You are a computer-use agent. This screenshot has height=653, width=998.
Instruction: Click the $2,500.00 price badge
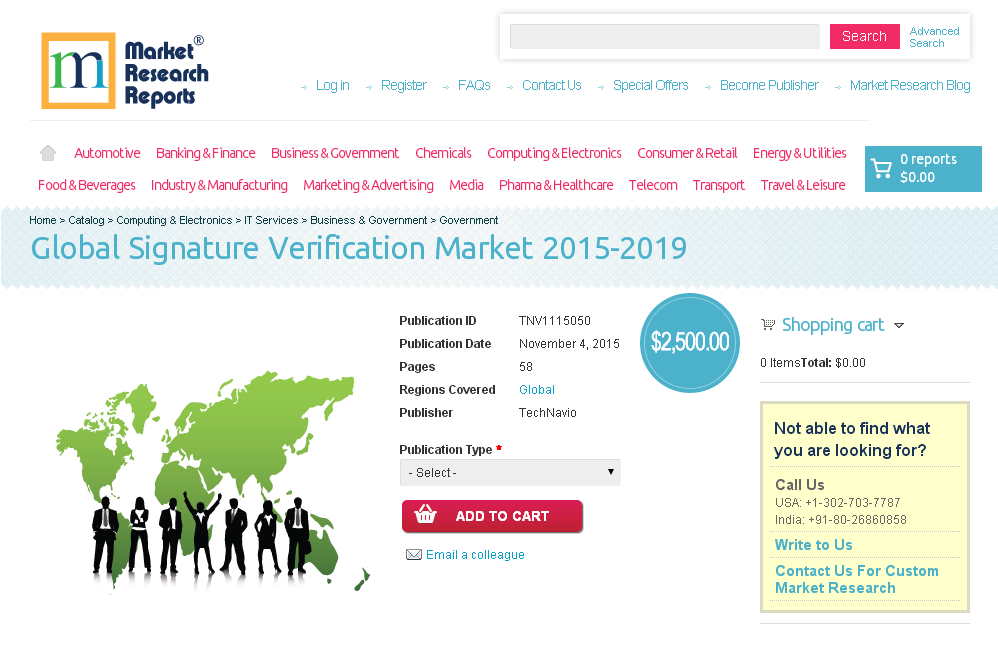[689, 342]
